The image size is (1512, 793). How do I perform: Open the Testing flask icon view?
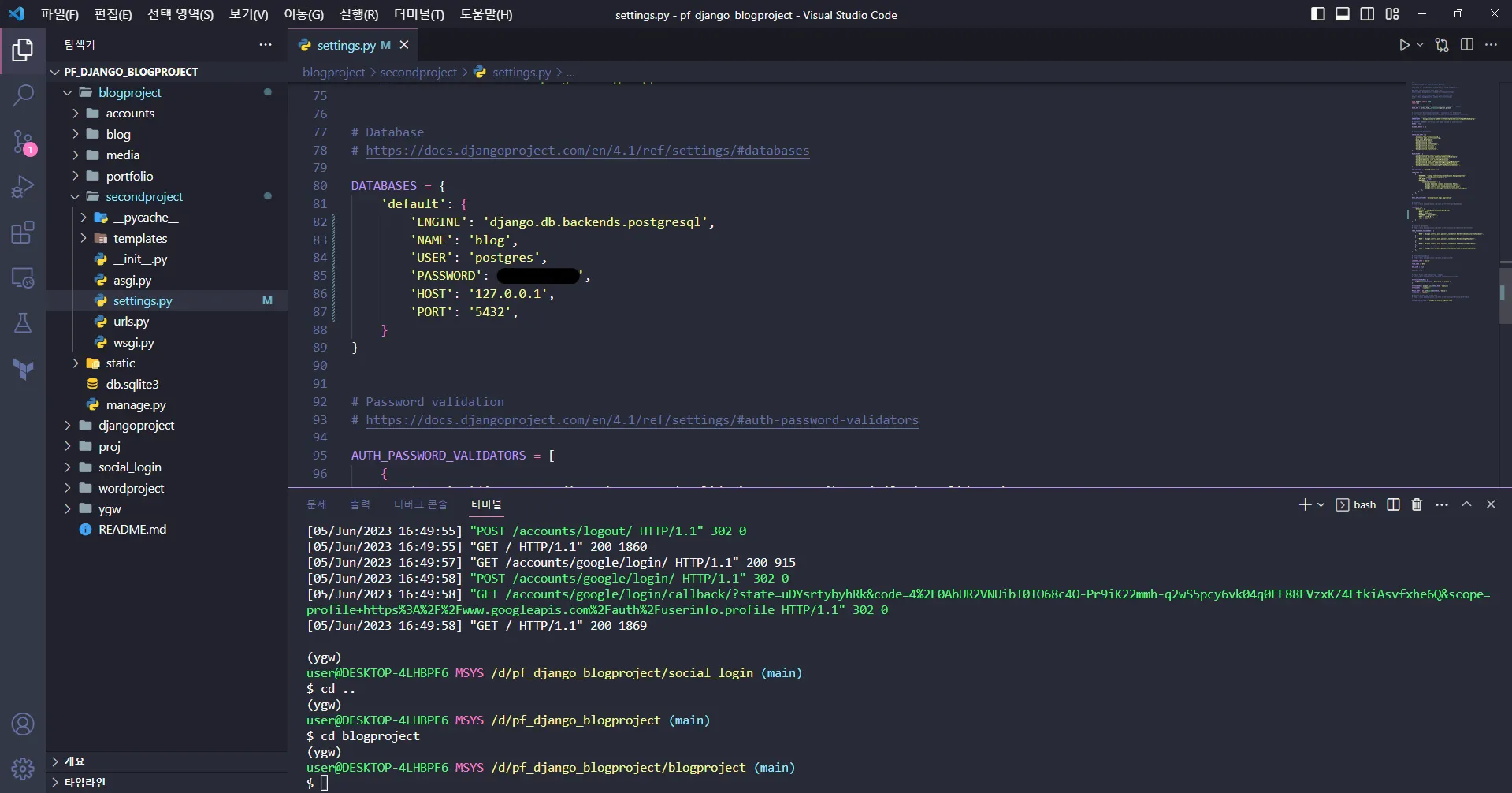tap(23, 323)
